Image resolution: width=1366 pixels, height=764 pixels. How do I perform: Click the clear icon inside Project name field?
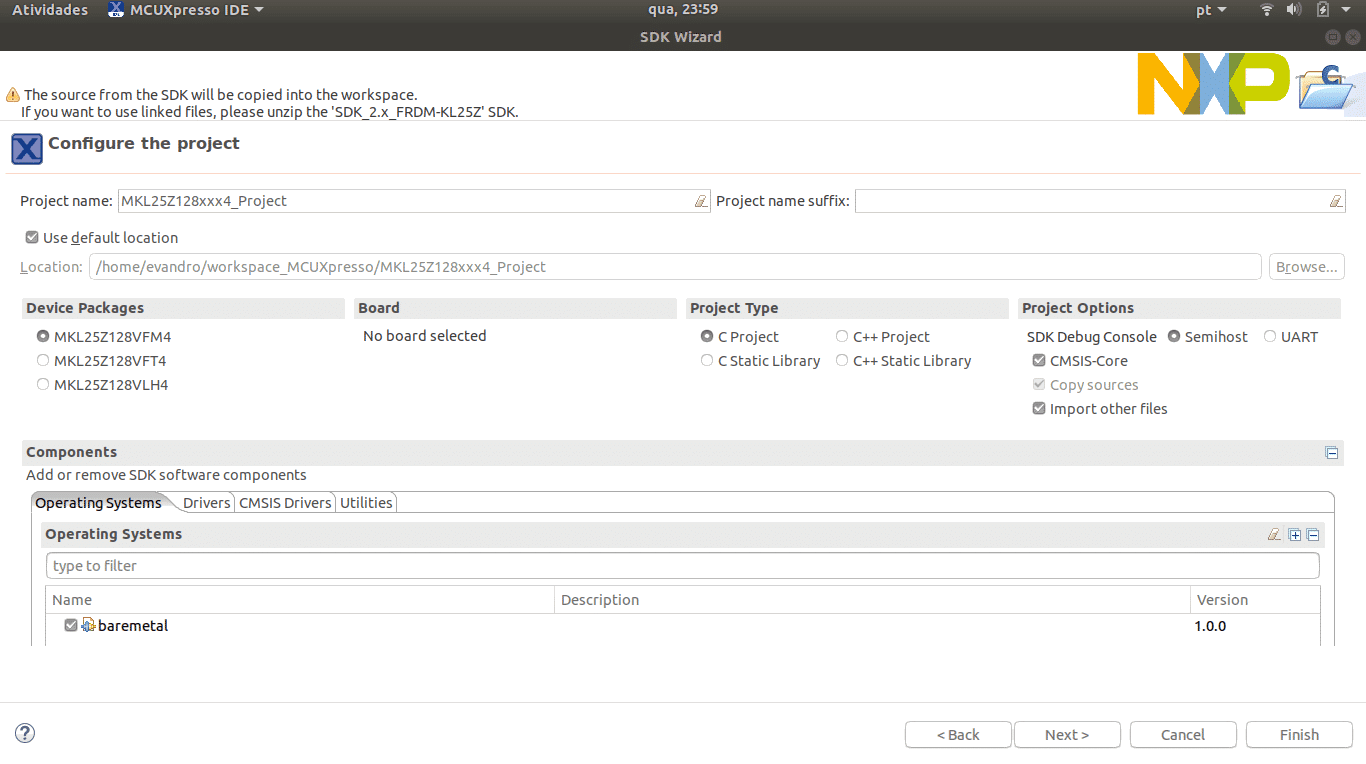pyautogui.click(x=700, y=200)
